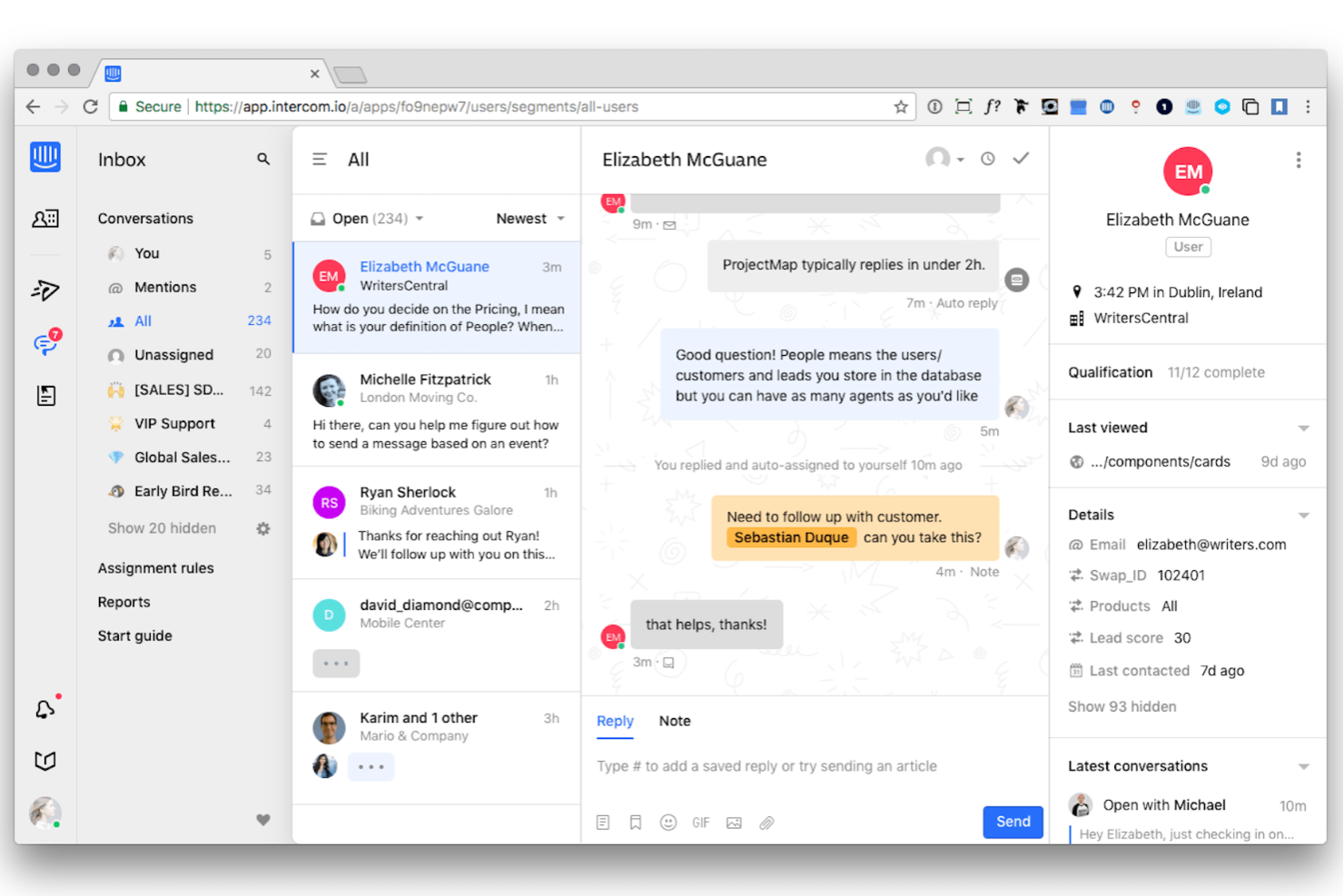Open the Messenger settings chat-bubble icon
The width and height of the screenshot is (1344, 896).
[44, 344]
